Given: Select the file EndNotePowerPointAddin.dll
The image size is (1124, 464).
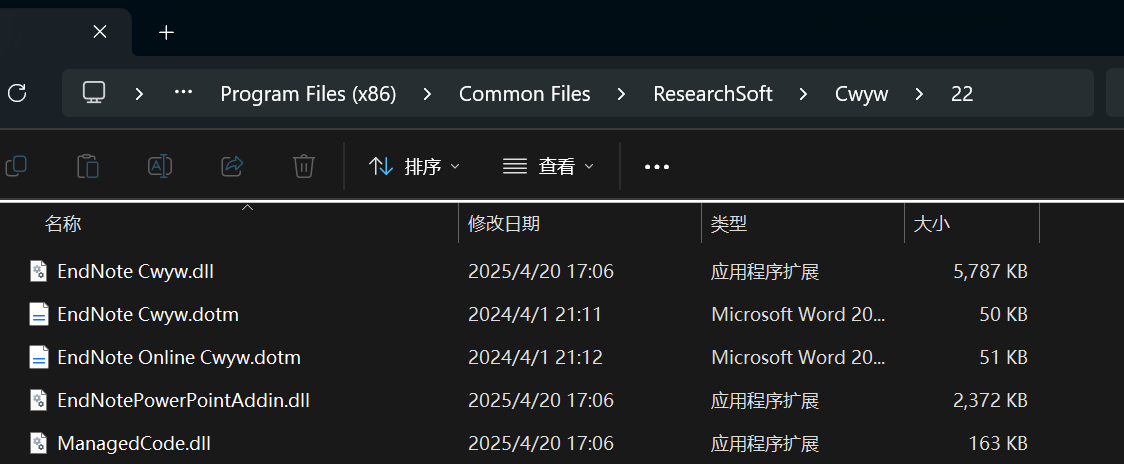Looking at the screenshot, I should (x=184, y=401).
